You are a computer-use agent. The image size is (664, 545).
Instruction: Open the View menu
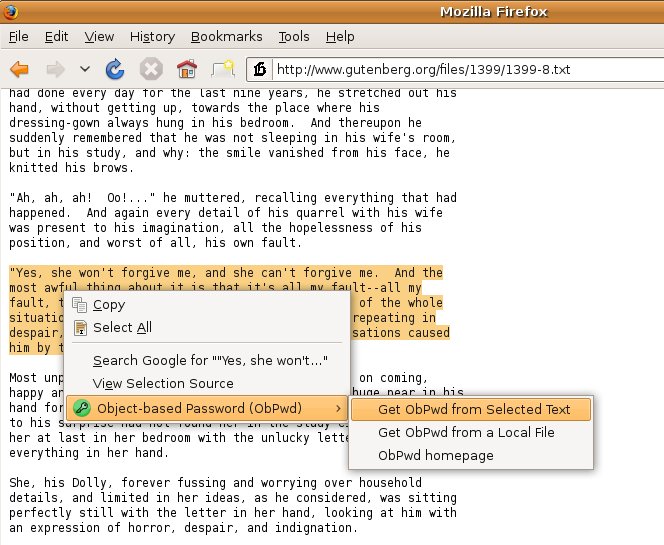99,37
